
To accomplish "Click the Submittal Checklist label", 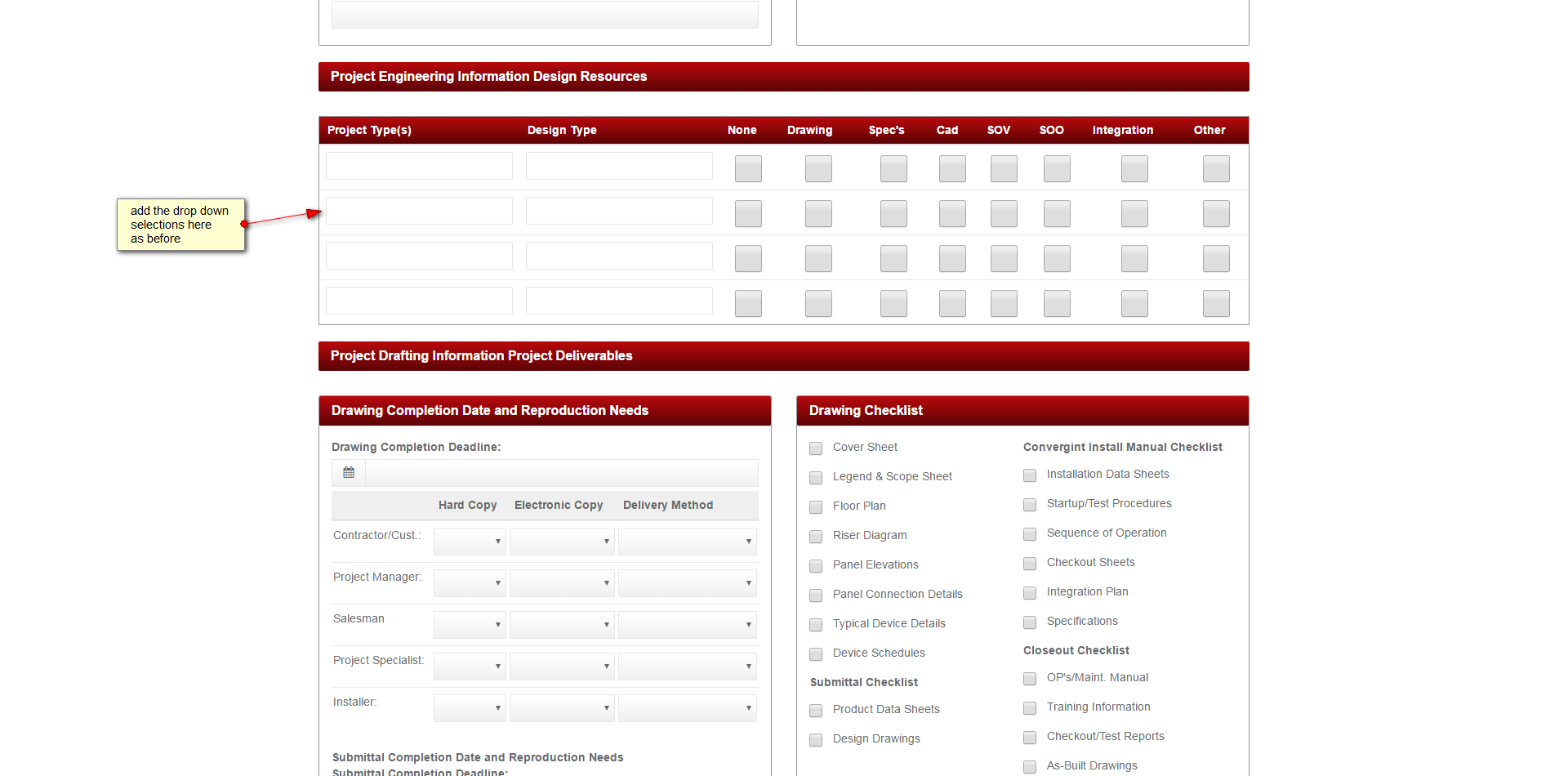I will coord(864,682).
